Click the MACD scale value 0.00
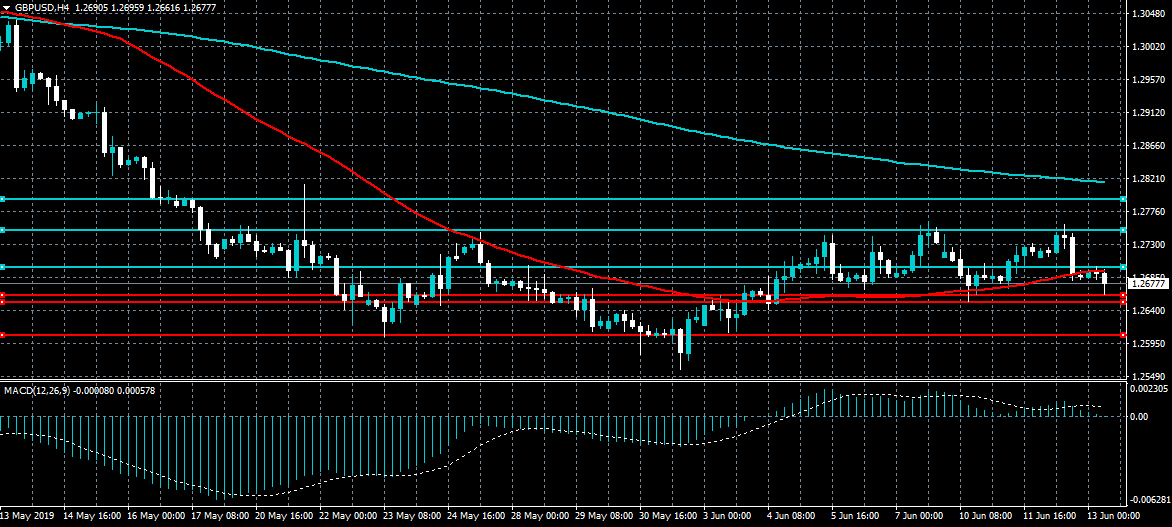Viewport: 1172px width, 527px height. [x=1139, y=416]
